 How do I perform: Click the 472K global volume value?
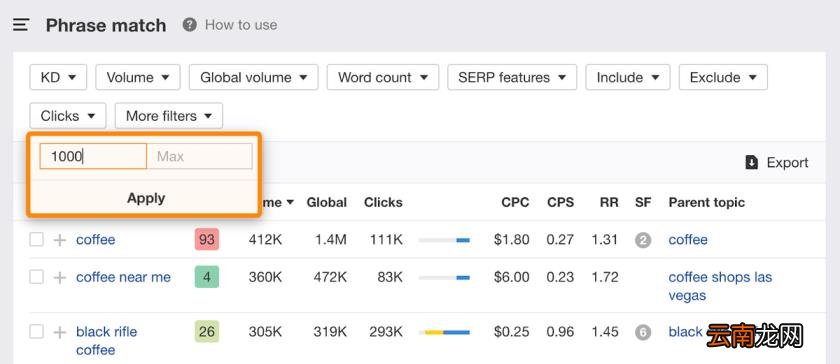tap(330, 277)
